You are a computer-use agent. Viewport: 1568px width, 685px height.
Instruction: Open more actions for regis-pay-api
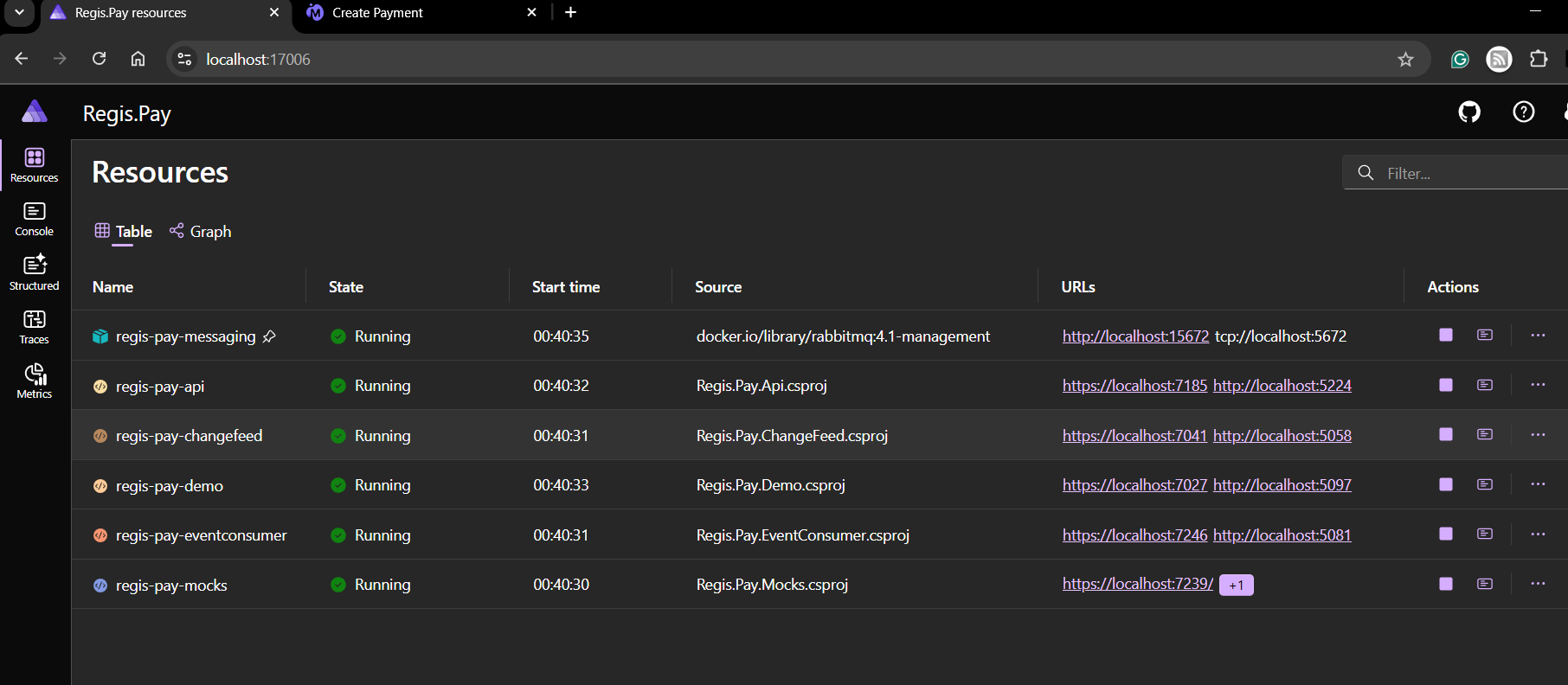(1538, 385)
